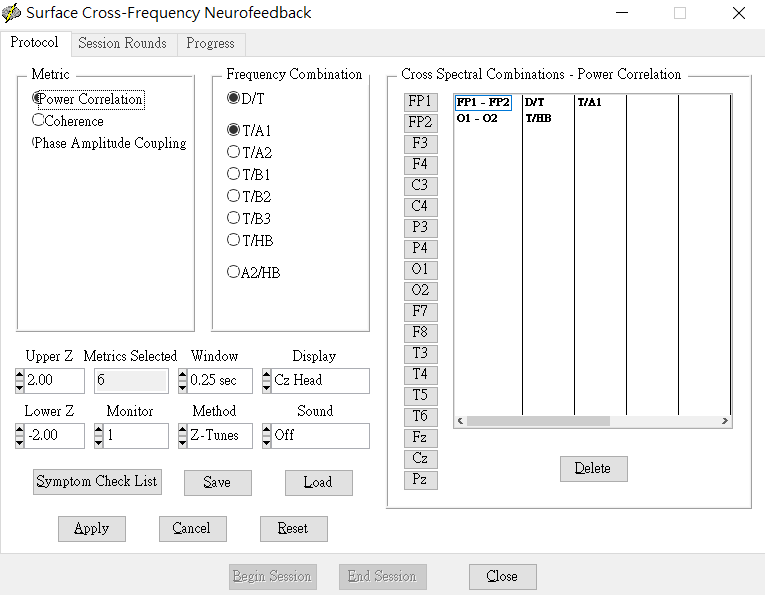765x595 pixels.
Task: Choose the T/A1 frequency combination
Action: tap(249, 130)
